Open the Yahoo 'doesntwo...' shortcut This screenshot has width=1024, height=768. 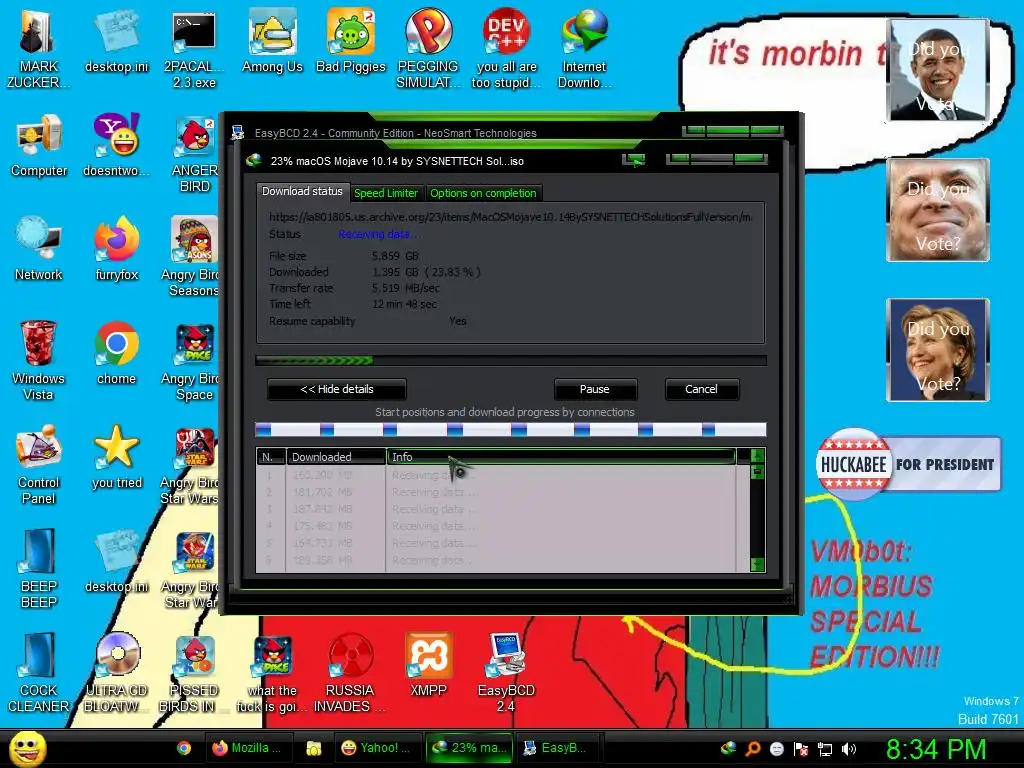pyautogui.click(x=116, y=146)
